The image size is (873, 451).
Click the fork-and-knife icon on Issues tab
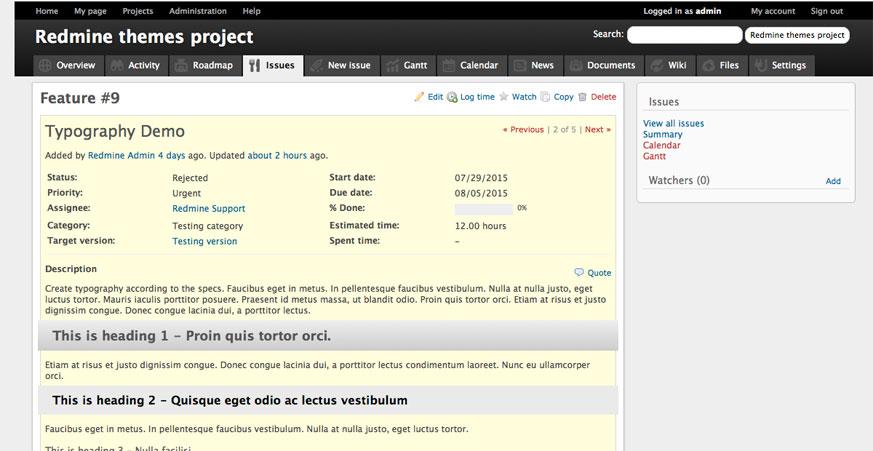(254, 65)
